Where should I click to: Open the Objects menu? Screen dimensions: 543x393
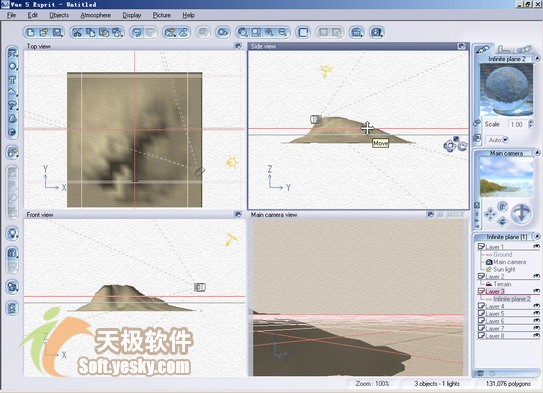tap(59, 15)
